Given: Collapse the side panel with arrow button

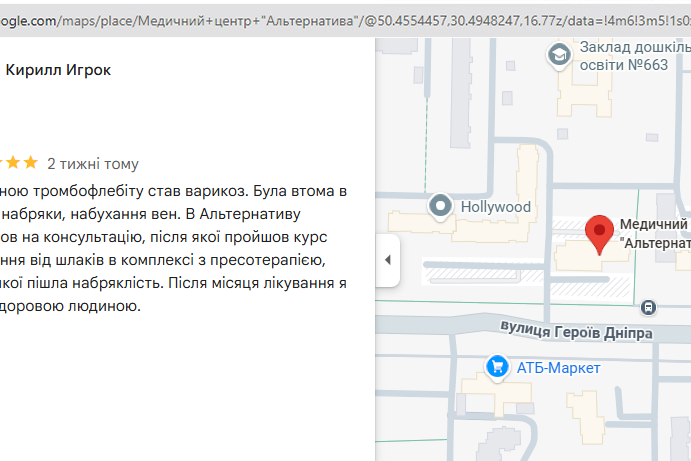Looking at the screenshot, I should pyautogui.click(x=387, y=260).
